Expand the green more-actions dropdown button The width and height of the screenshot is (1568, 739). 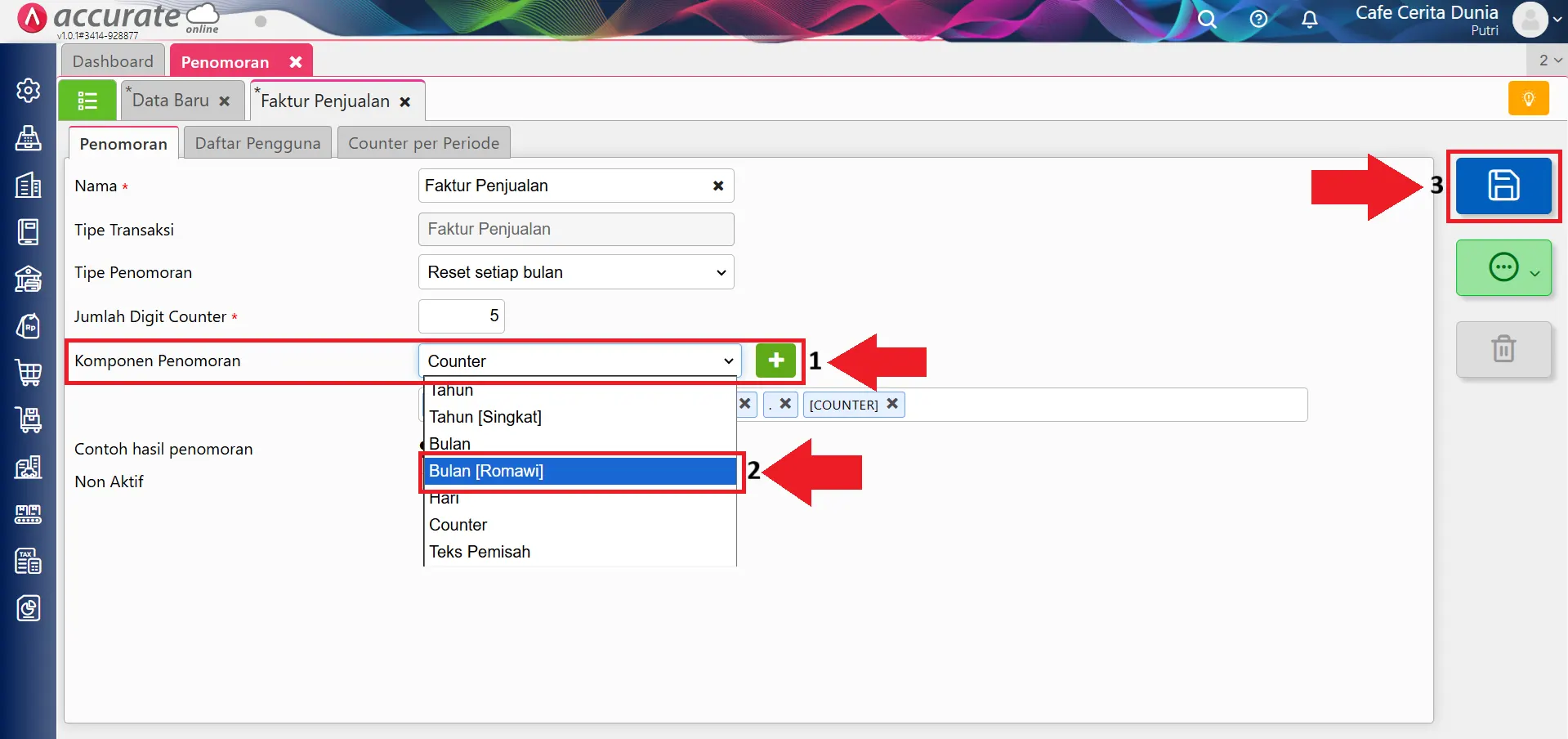pyautogui.click(x=1503, y=267)
